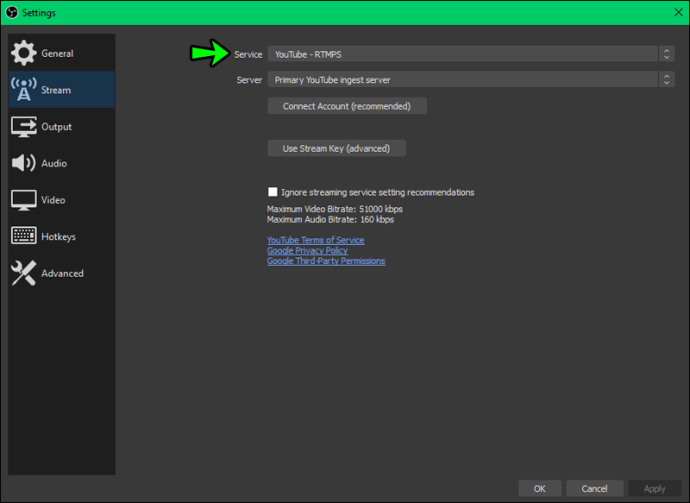Expand the Service dropdown arrows

[x=666, y=54]
